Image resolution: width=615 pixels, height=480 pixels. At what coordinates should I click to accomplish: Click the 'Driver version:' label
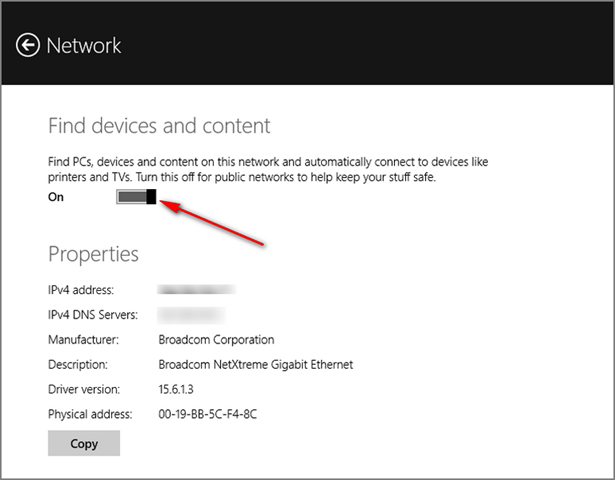click(84, 389)
